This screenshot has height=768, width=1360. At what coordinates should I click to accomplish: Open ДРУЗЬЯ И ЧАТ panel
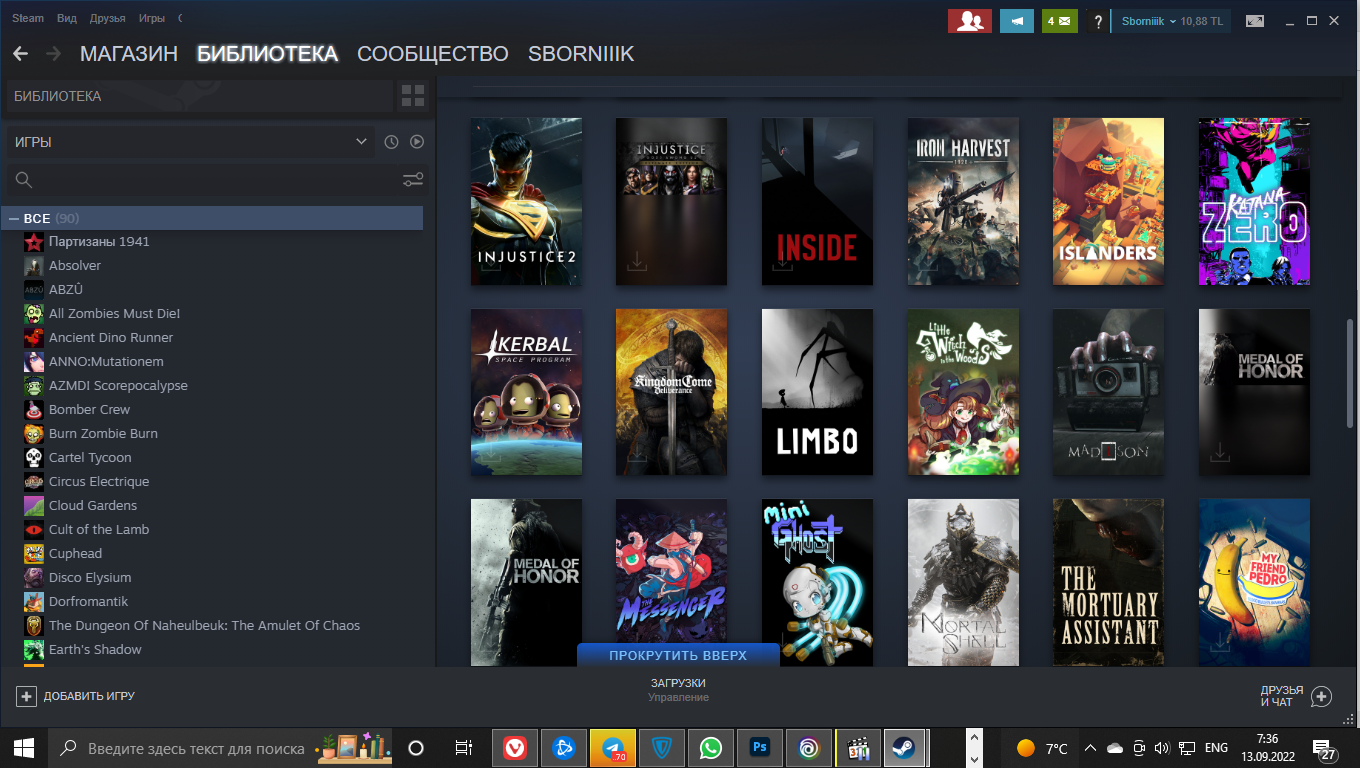tap(1296, 696)
